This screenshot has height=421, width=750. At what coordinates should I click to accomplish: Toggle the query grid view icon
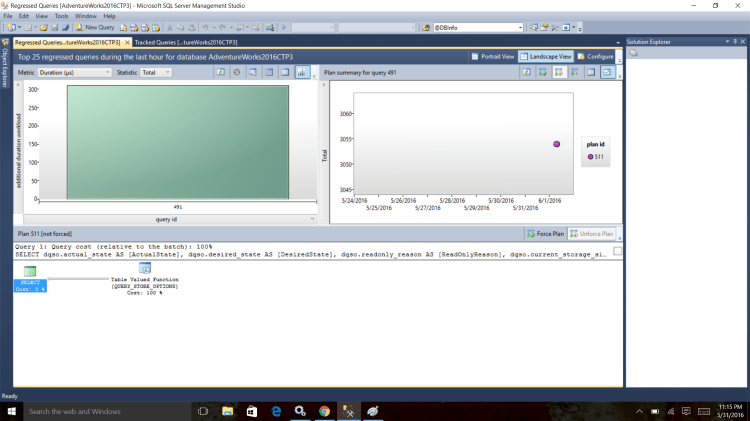coord(284,72)
